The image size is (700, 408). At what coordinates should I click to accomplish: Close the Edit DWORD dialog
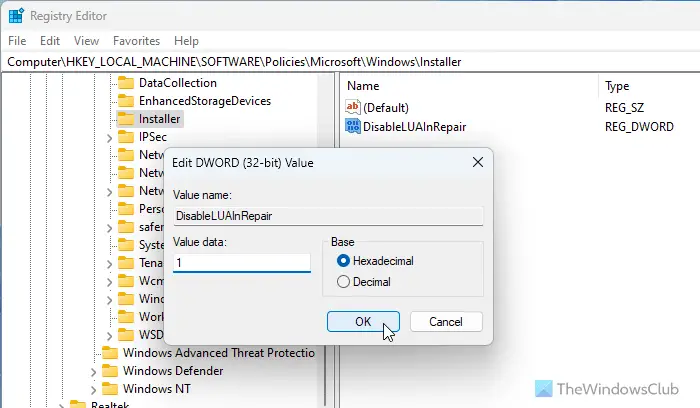[x=478, y=162]
